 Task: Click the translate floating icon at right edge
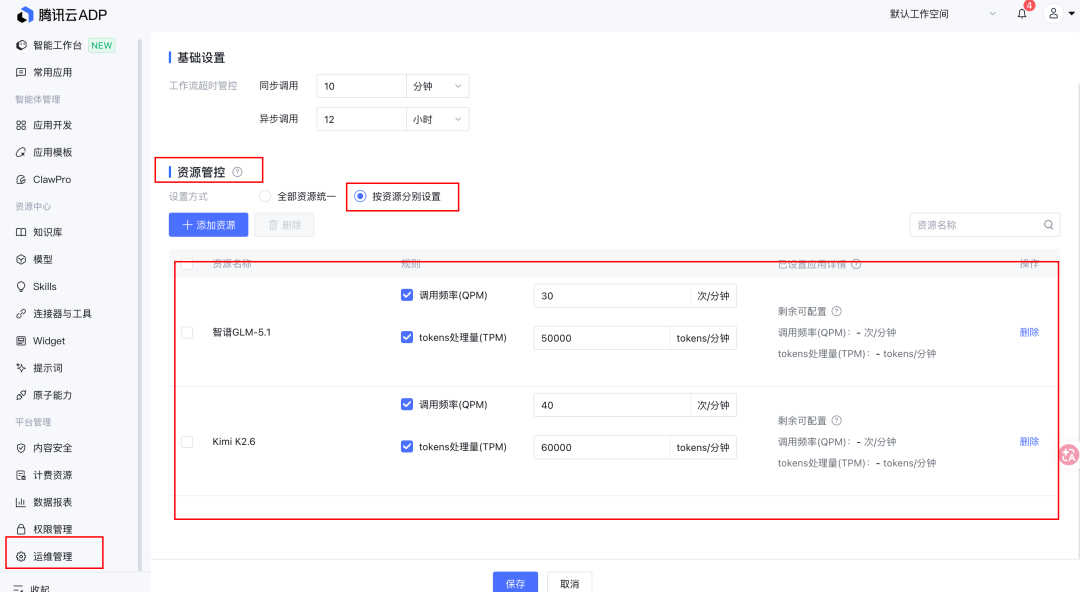[1069, 455]
